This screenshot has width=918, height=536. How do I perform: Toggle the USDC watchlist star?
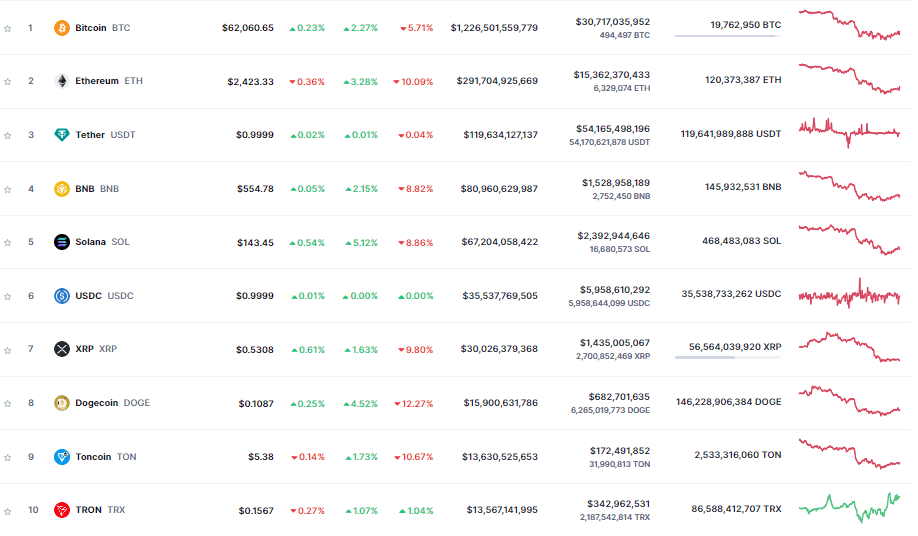click(x=8, y=296)
